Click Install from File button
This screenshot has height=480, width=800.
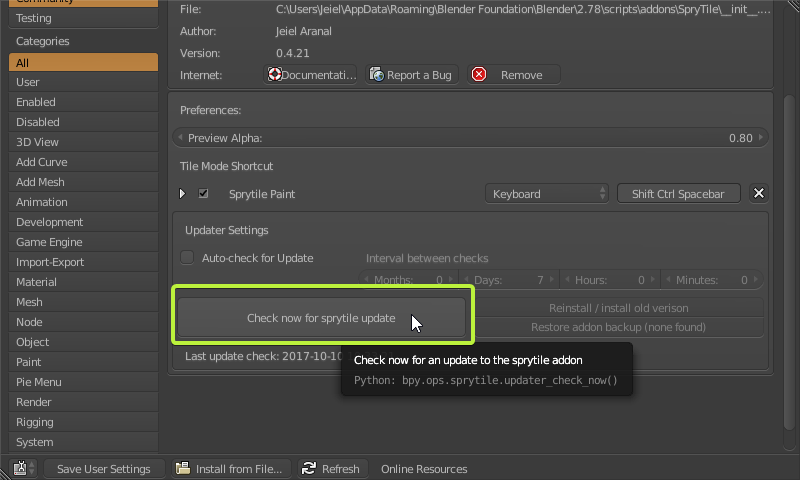231,468
